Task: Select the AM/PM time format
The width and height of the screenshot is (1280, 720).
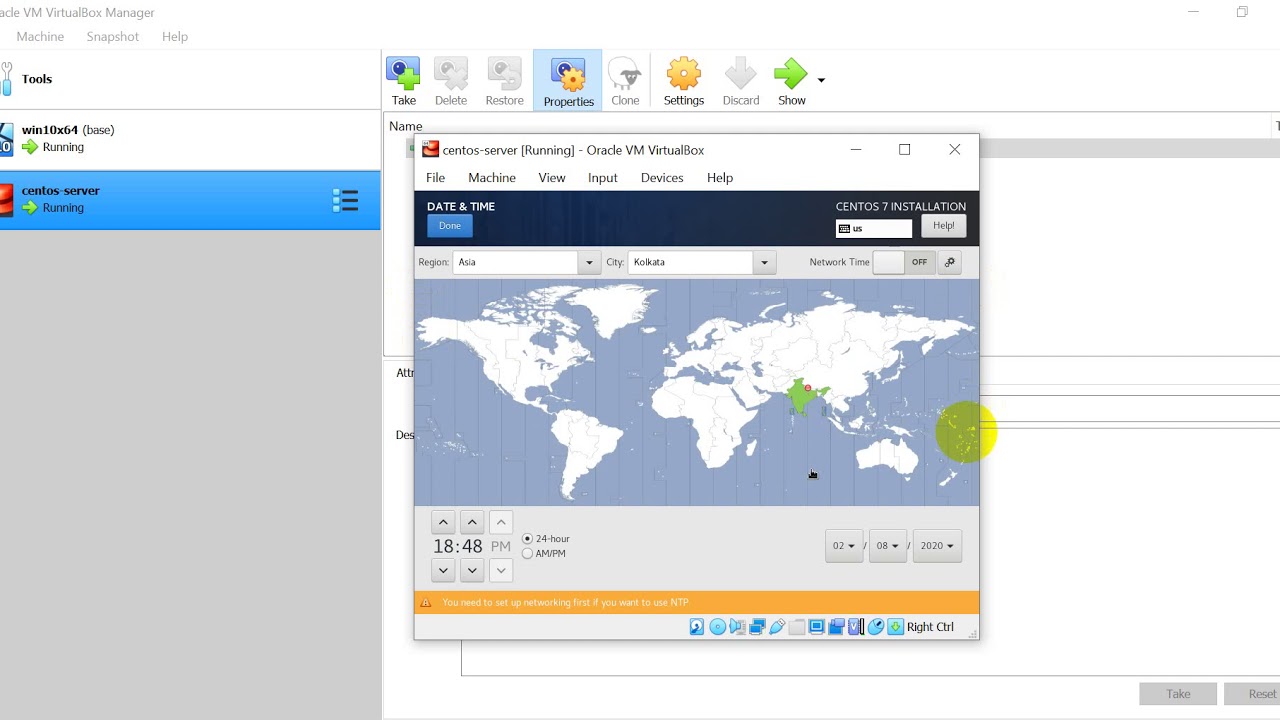Action: click(527, 553)
